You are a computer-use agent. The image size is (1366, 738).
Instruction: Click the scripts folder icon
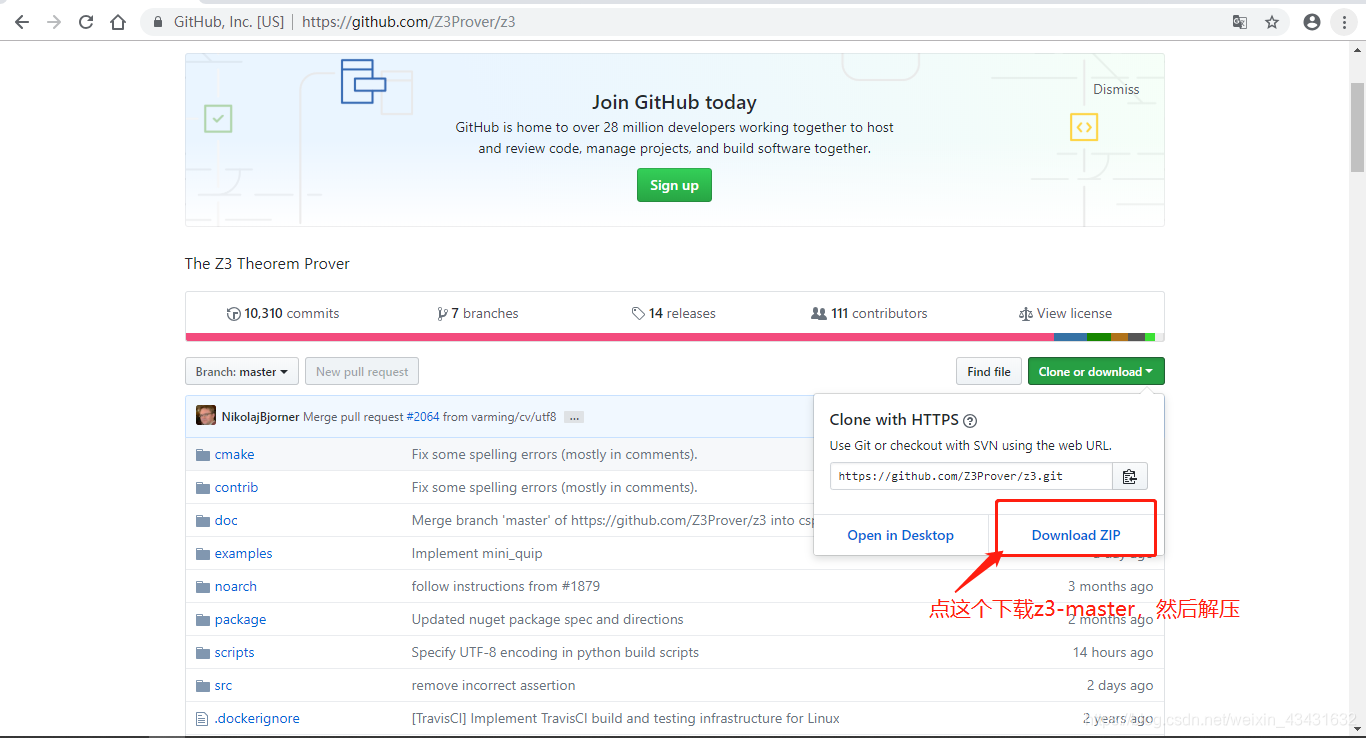203,652
